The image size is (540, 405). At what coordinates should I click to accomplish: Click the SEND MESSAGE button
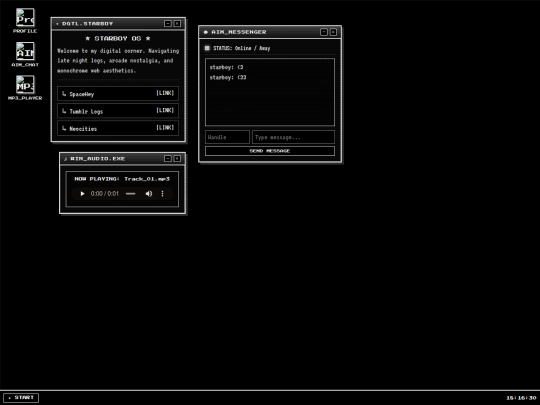pyautogui.click(x=270, y=151)
